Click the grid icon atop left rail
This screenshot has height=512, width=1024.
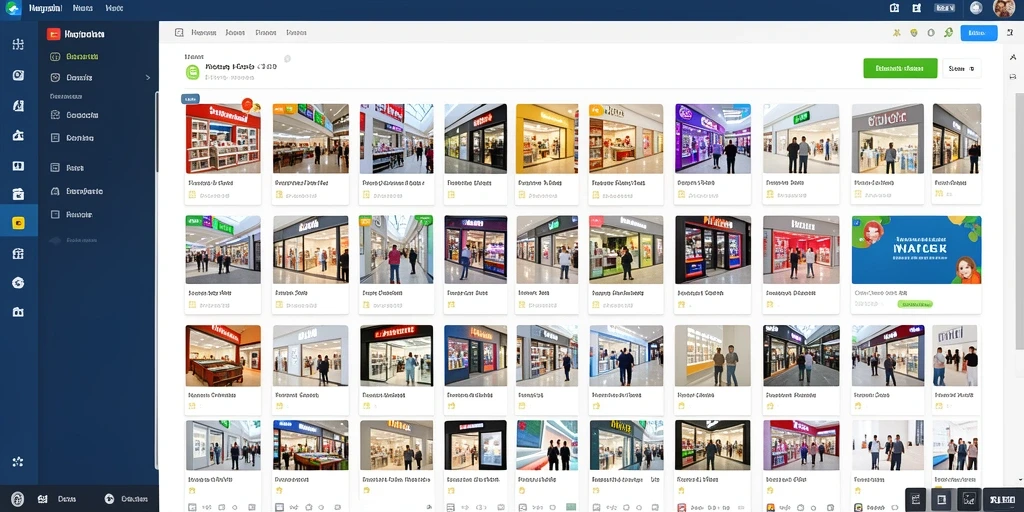[18, 44]
